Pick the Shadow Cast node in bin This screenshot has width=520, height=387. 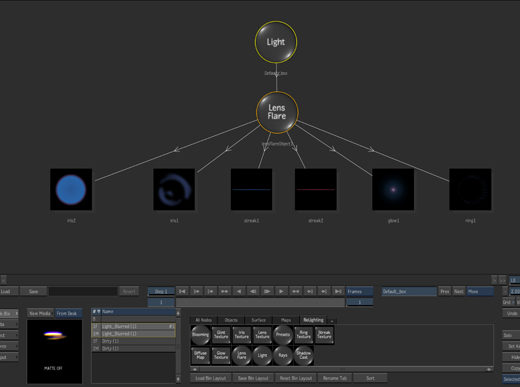pos(303,355)
